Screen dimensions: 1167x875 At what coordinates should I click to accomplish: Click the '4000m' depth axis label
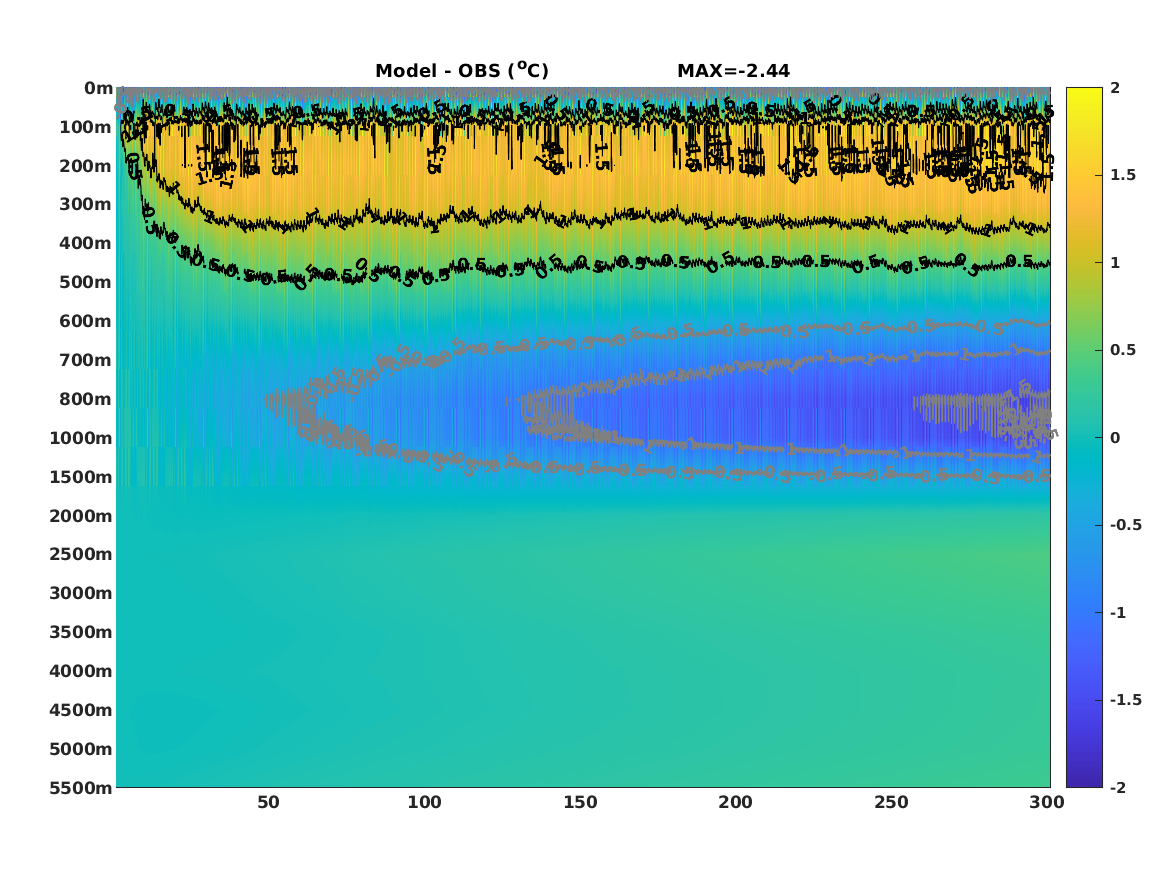point(81,671)
